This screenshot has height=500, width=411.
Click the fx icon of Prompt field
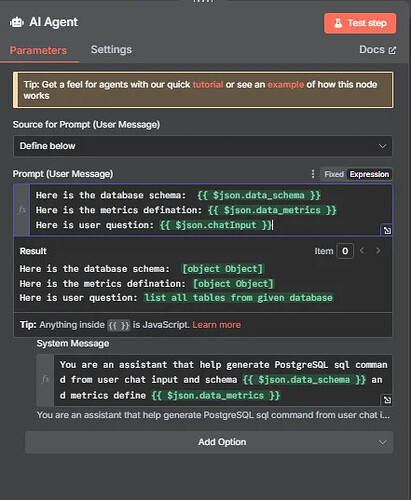point(22,210)
